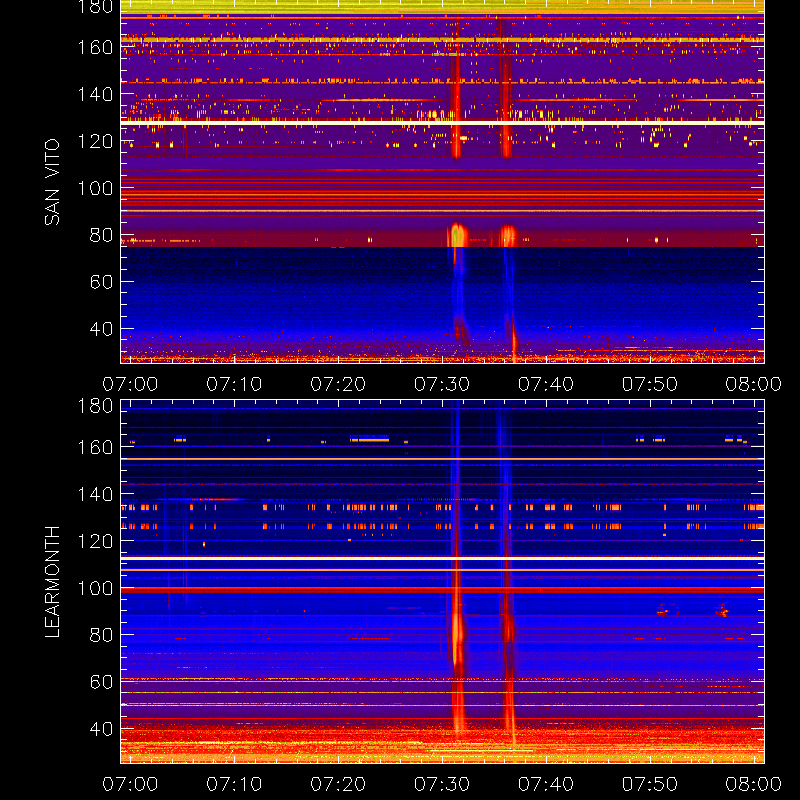
Task: Select the 80 tick label on San Vito axis
Action: pyautogui.click(x=101, y=235)
